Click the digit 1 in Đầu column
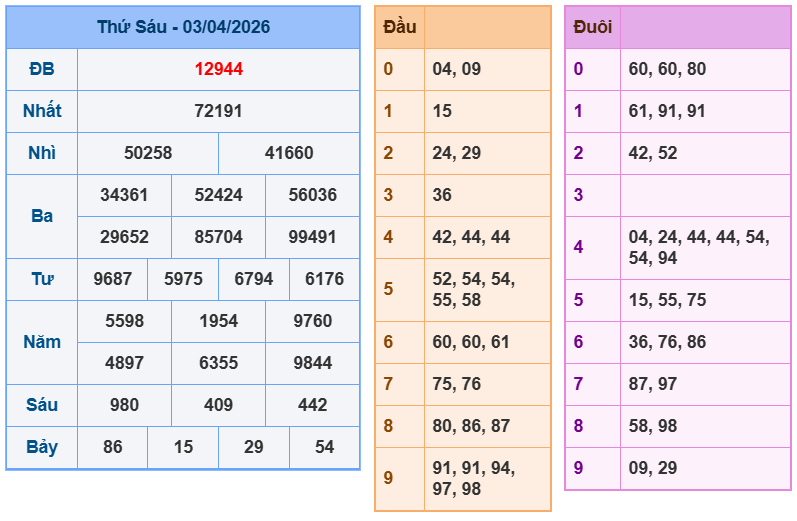This screenshot has width=797, height=521. tap(388, 111)
